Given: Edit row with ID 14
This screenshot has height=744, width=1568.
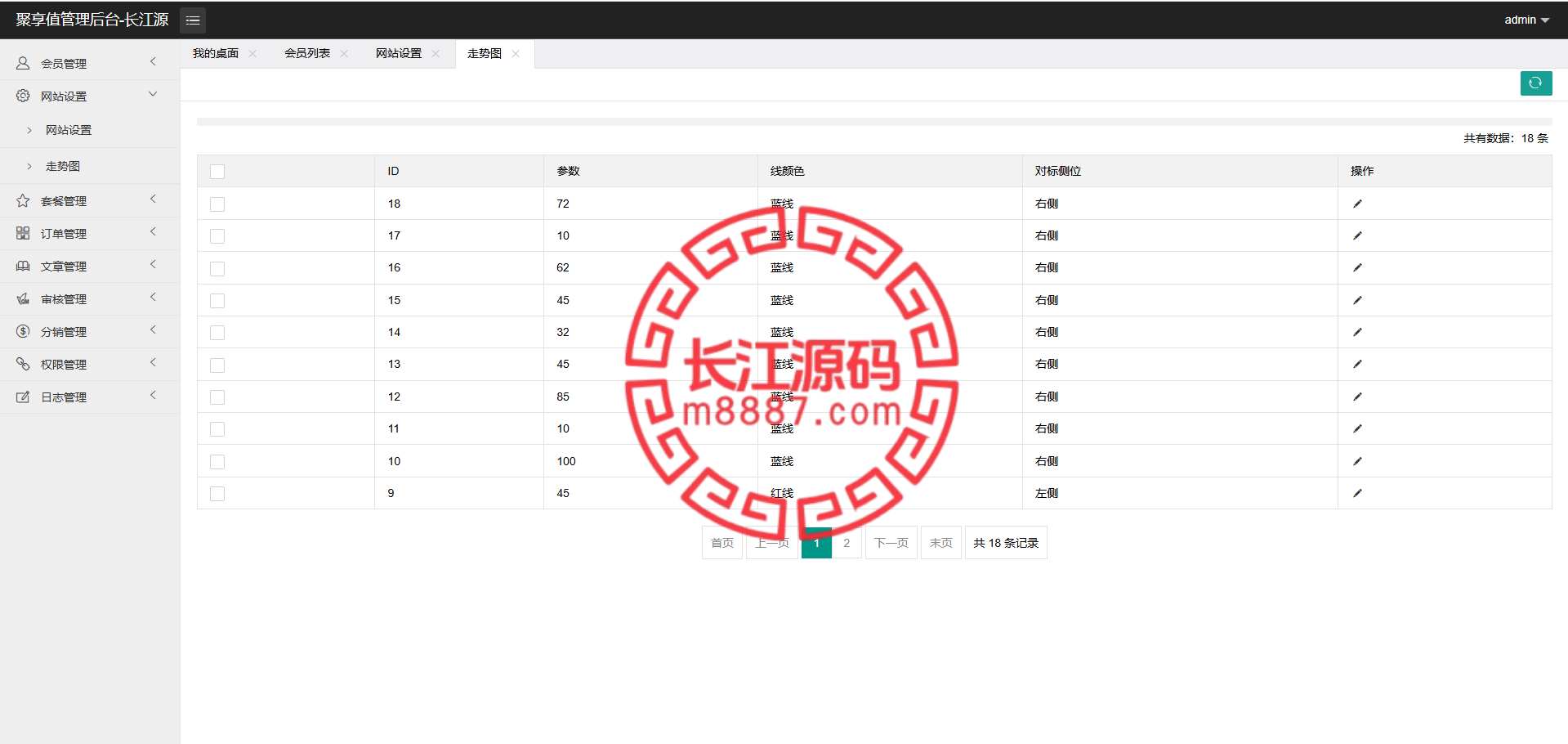Looking at the screenshot, I should point(1357,332).
